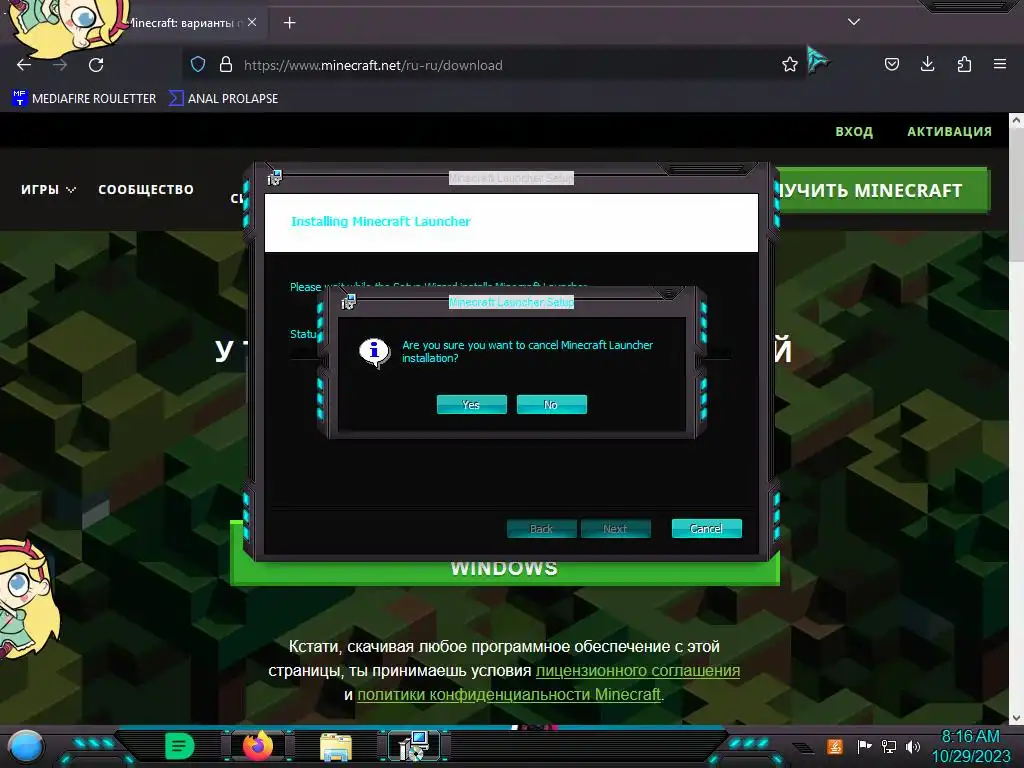The height and width of the screenshot is (768, 1024).
Task: Switch to the installer taskbar icon
Action: pos(415,746)
